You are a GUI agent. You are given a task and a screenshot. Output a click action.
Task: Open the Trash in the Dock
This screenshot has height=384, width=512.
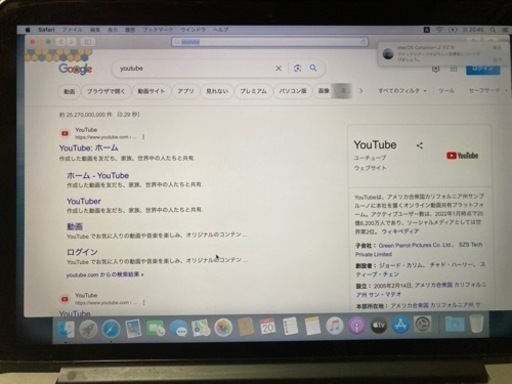[477, 323]
